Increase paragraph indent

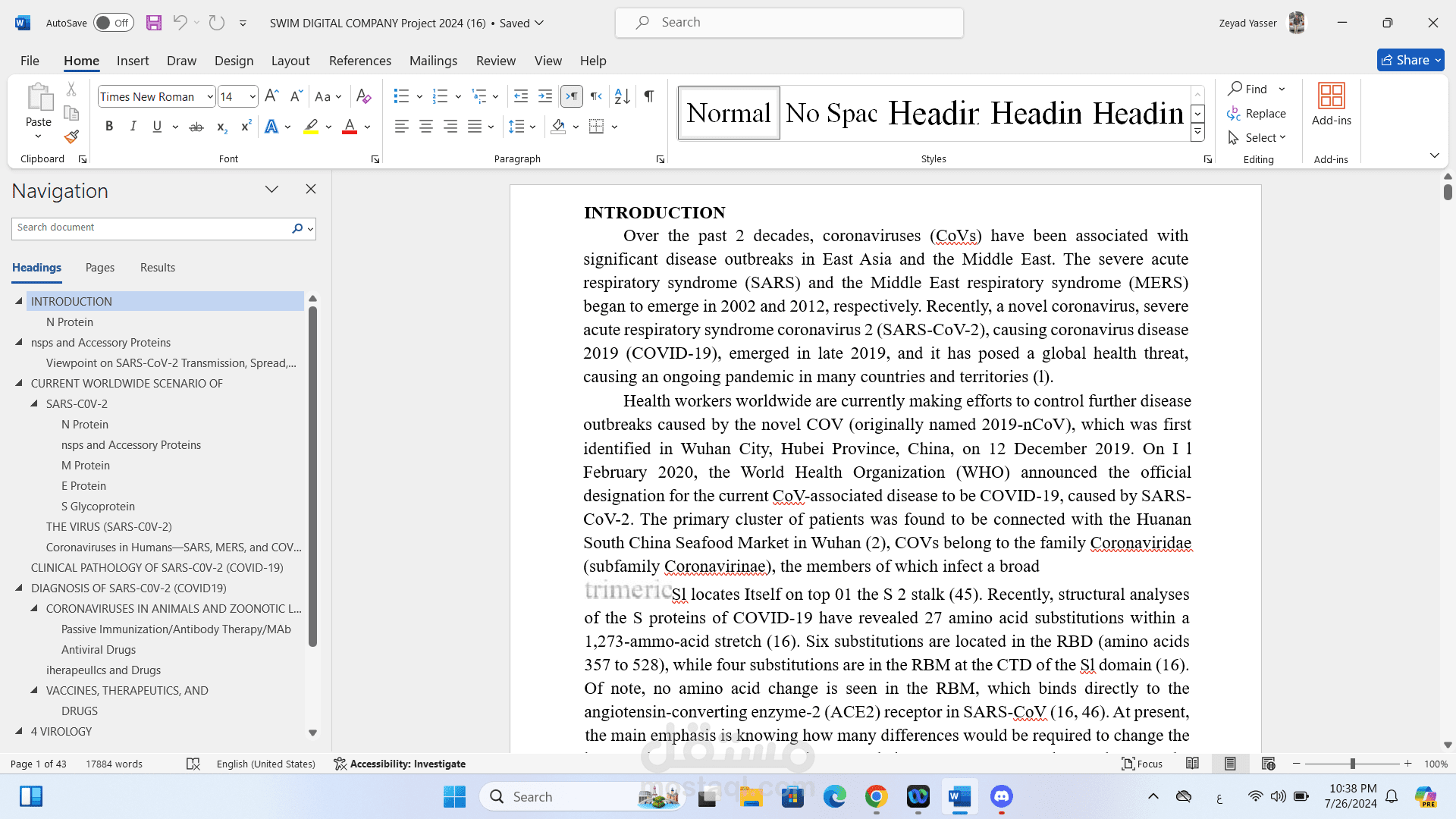pyautogui.click(x=545, y=96)
